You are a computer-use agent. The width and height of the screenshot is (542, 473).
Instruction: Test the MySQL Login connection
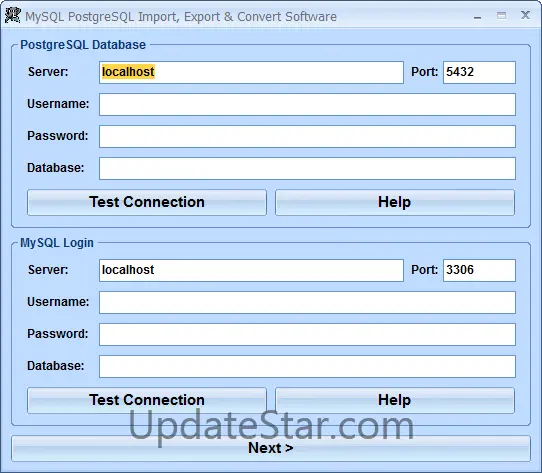147,400
